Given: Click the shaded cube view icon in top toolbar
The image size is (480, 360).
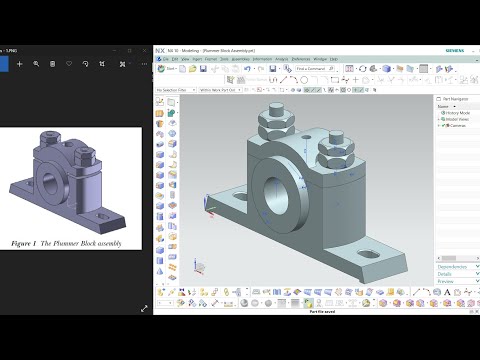Looking at the screenshot, I should coord(386,69).
